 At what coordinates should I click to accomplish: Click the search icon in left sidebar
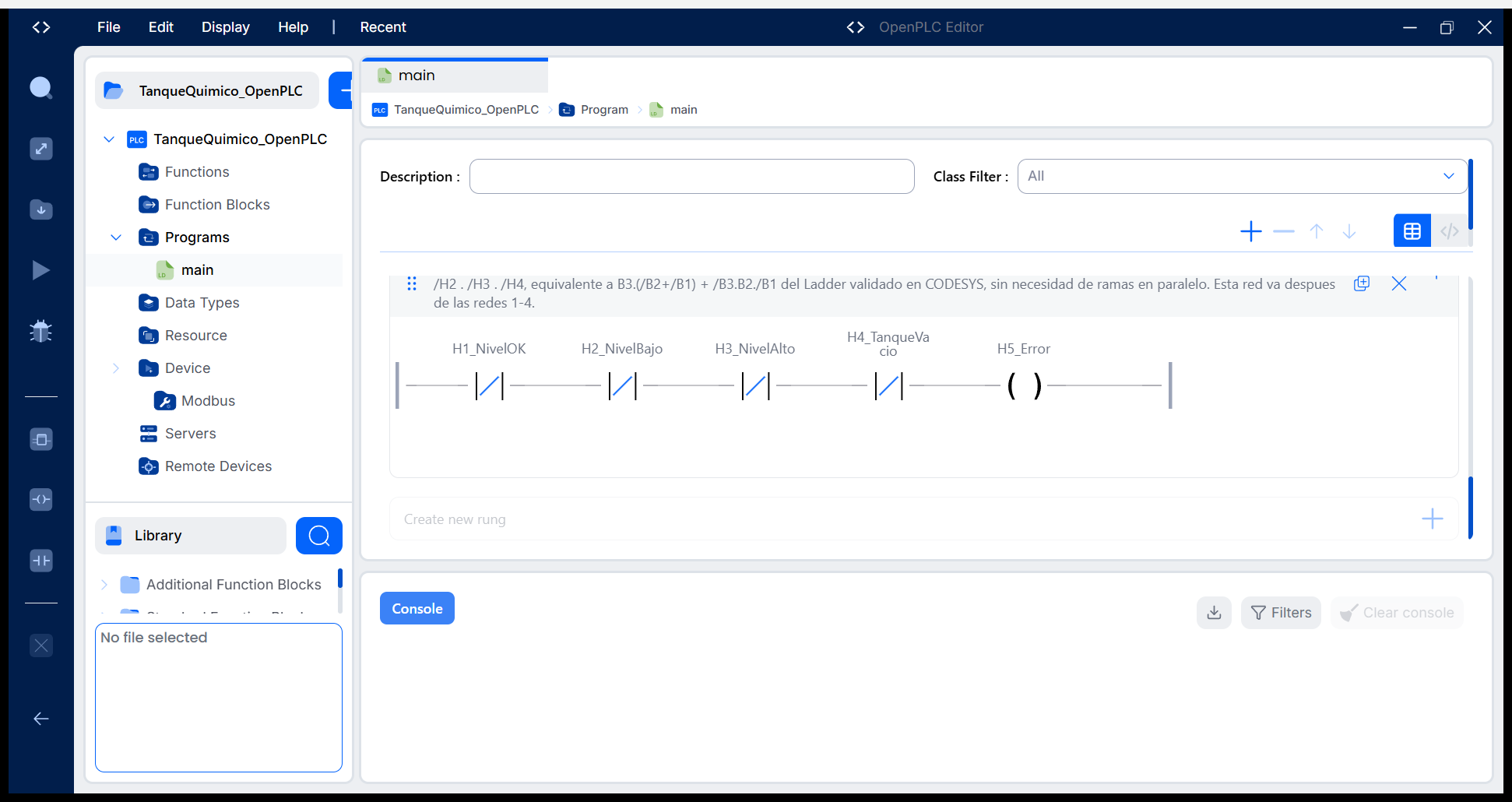click(x=41, y=88)
